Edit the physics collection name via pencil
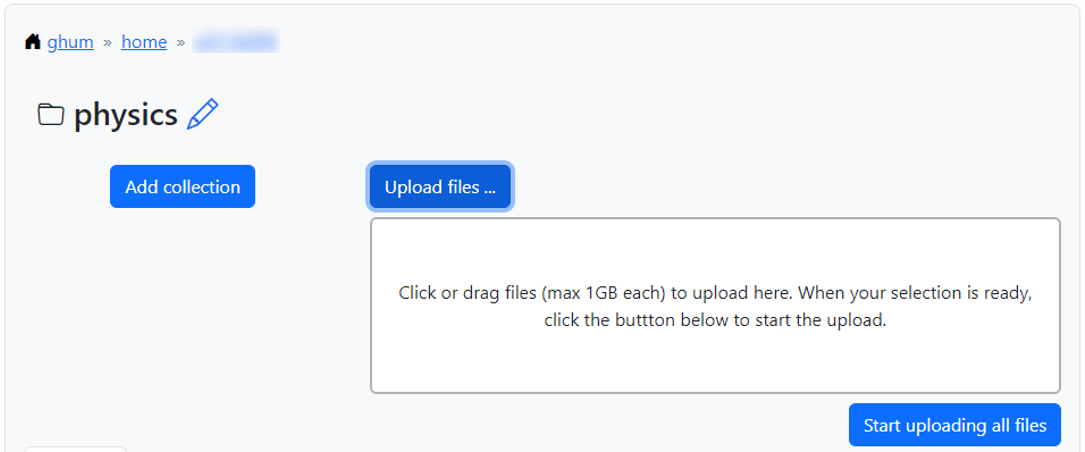The width and height of the screenshot is (1085, 452). pos(203,114)
